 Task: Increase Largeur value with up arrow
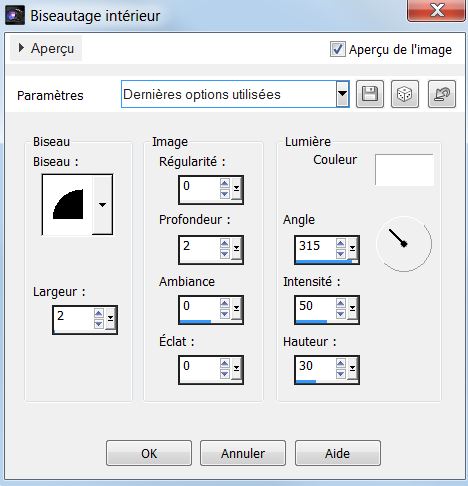[x=98, y=313]
